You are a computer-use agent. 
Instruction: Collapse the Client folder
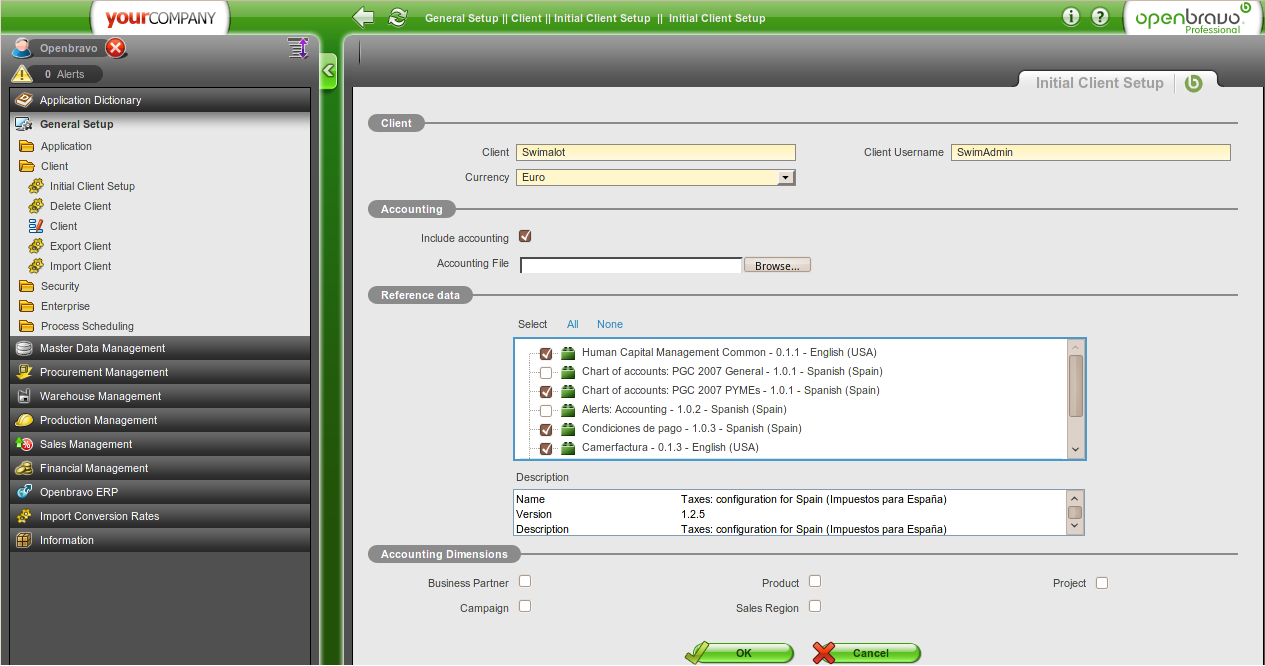[x=26, y=166]
